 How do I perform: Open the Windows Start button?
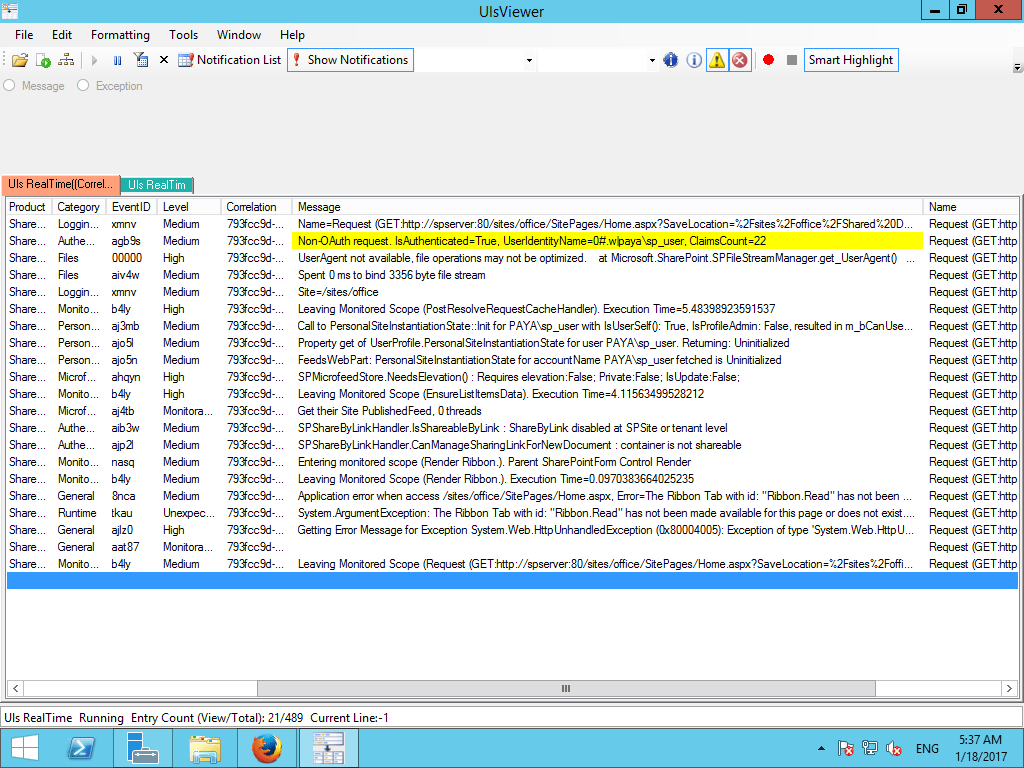[25, 748]
